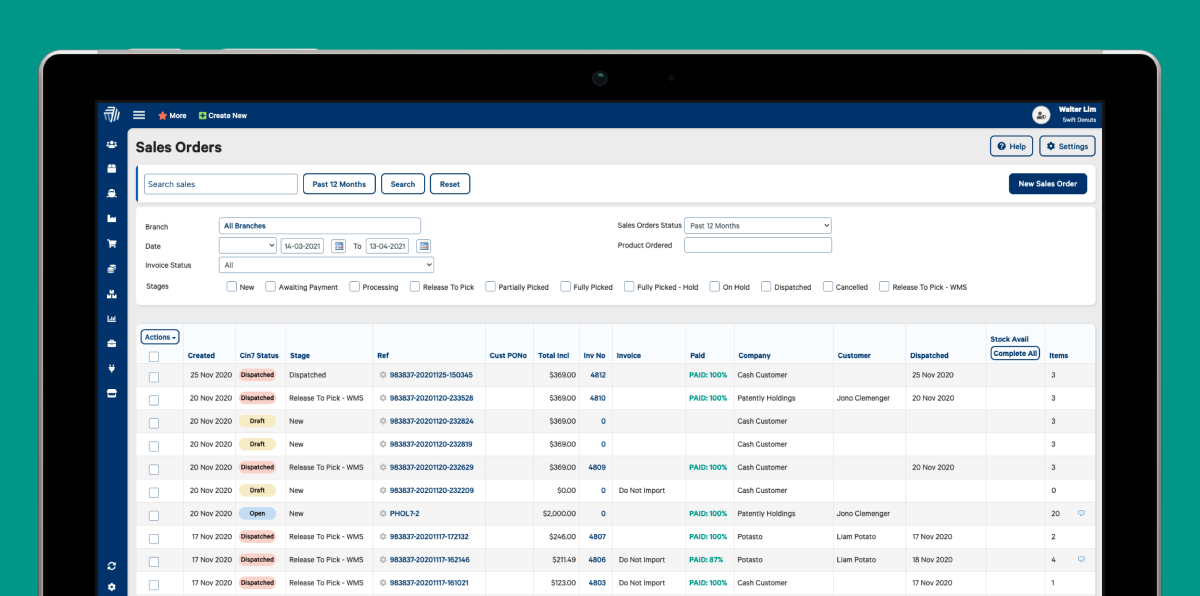Sort table by Company column header
The image size is (1200, 596).
point(754,355)
